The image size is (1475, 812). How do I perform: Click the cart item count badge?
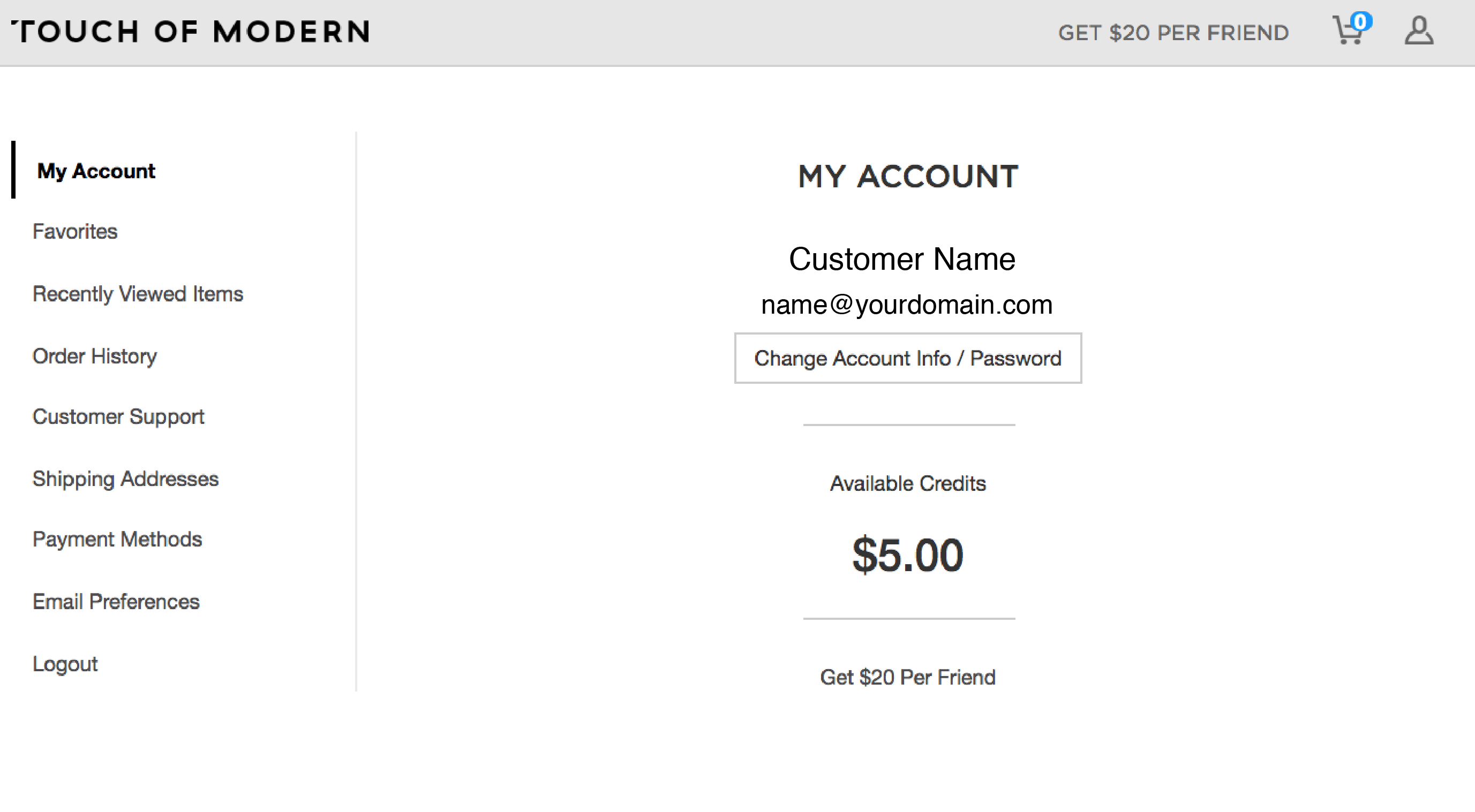(1361, 22)
